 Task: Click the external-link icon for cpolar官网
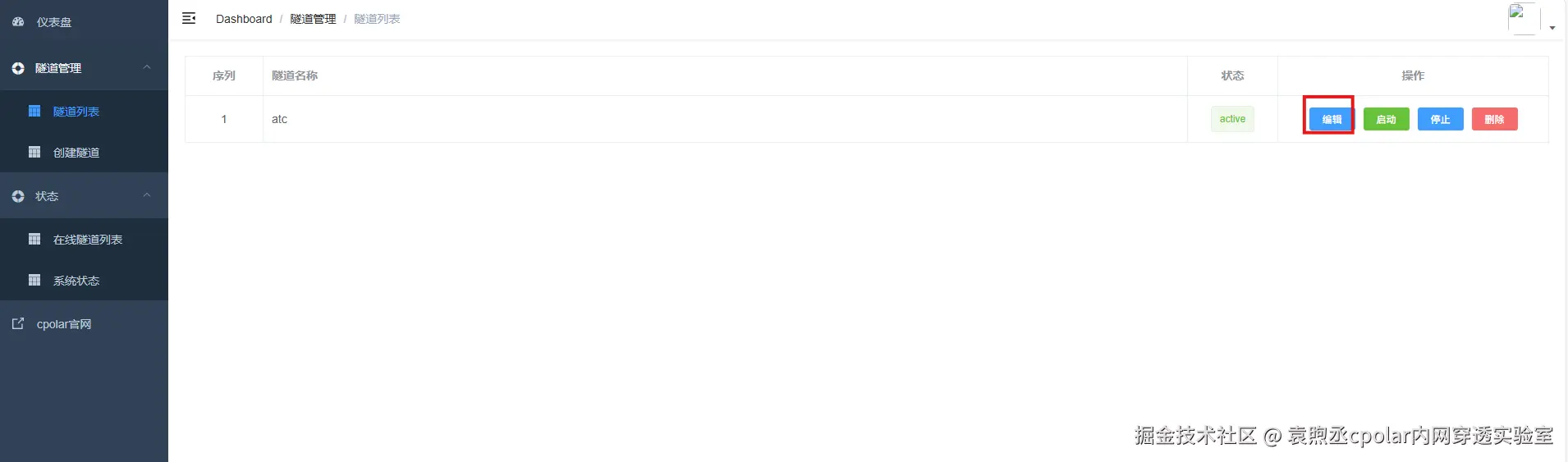[x=18, y=323]
